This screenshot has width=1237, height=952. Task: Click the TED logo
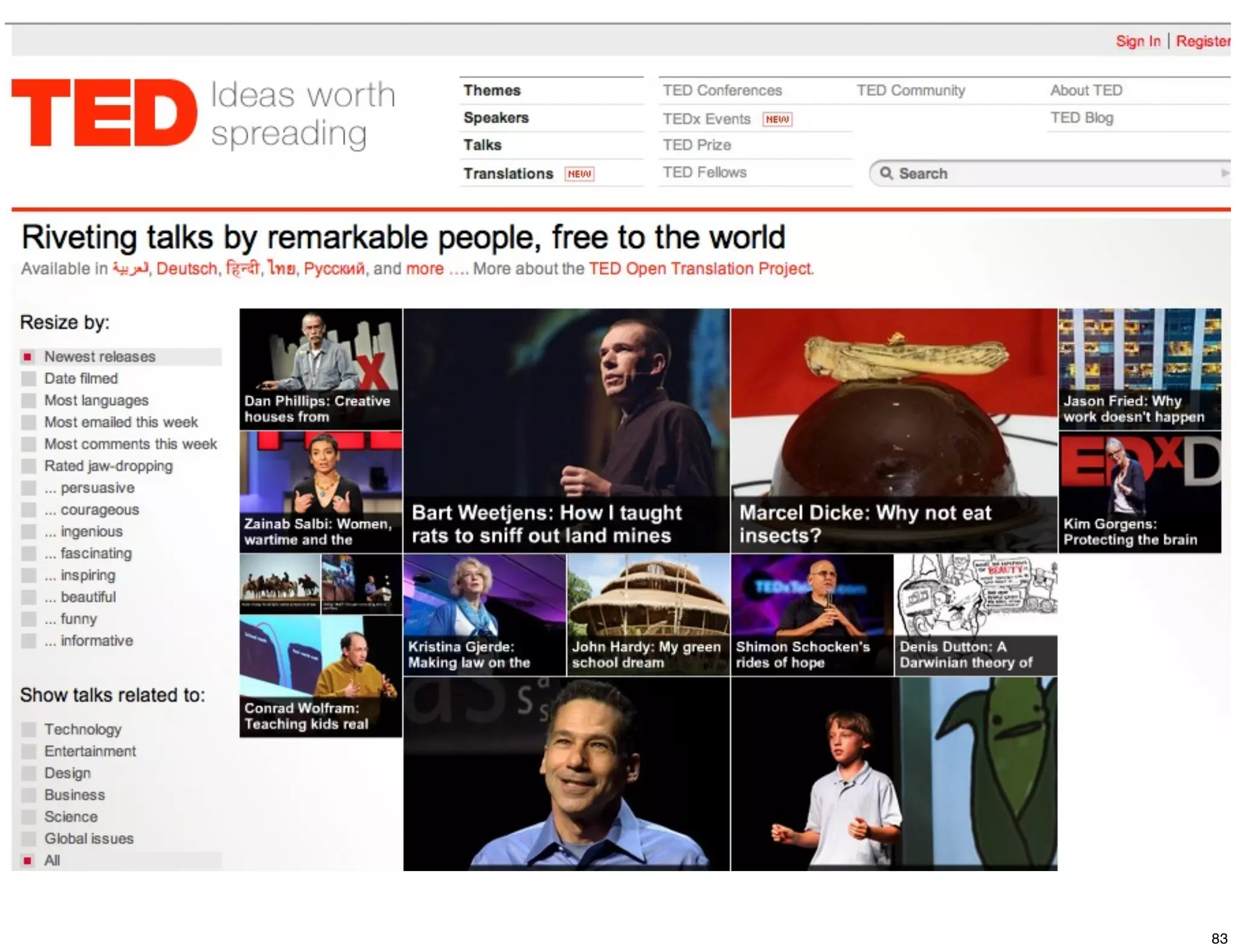104,113
